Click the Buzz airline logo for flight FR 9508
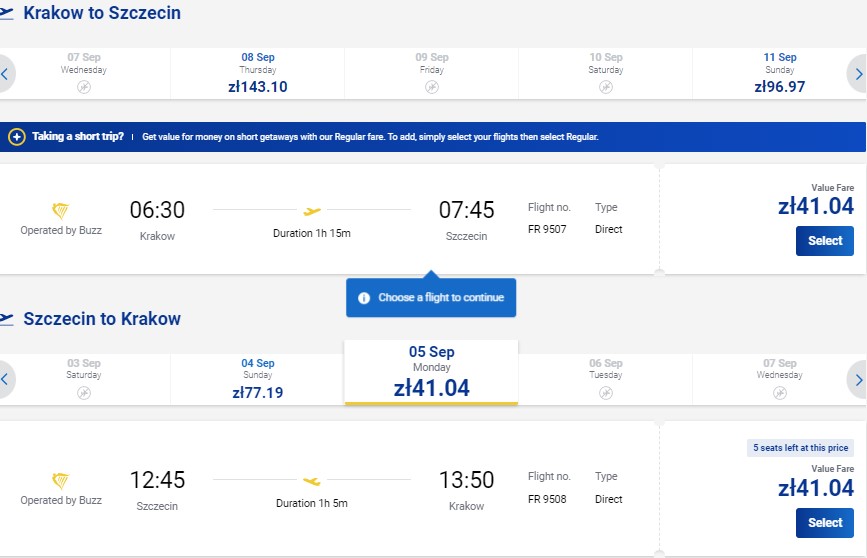867x558 pixels. pos(60,481)
